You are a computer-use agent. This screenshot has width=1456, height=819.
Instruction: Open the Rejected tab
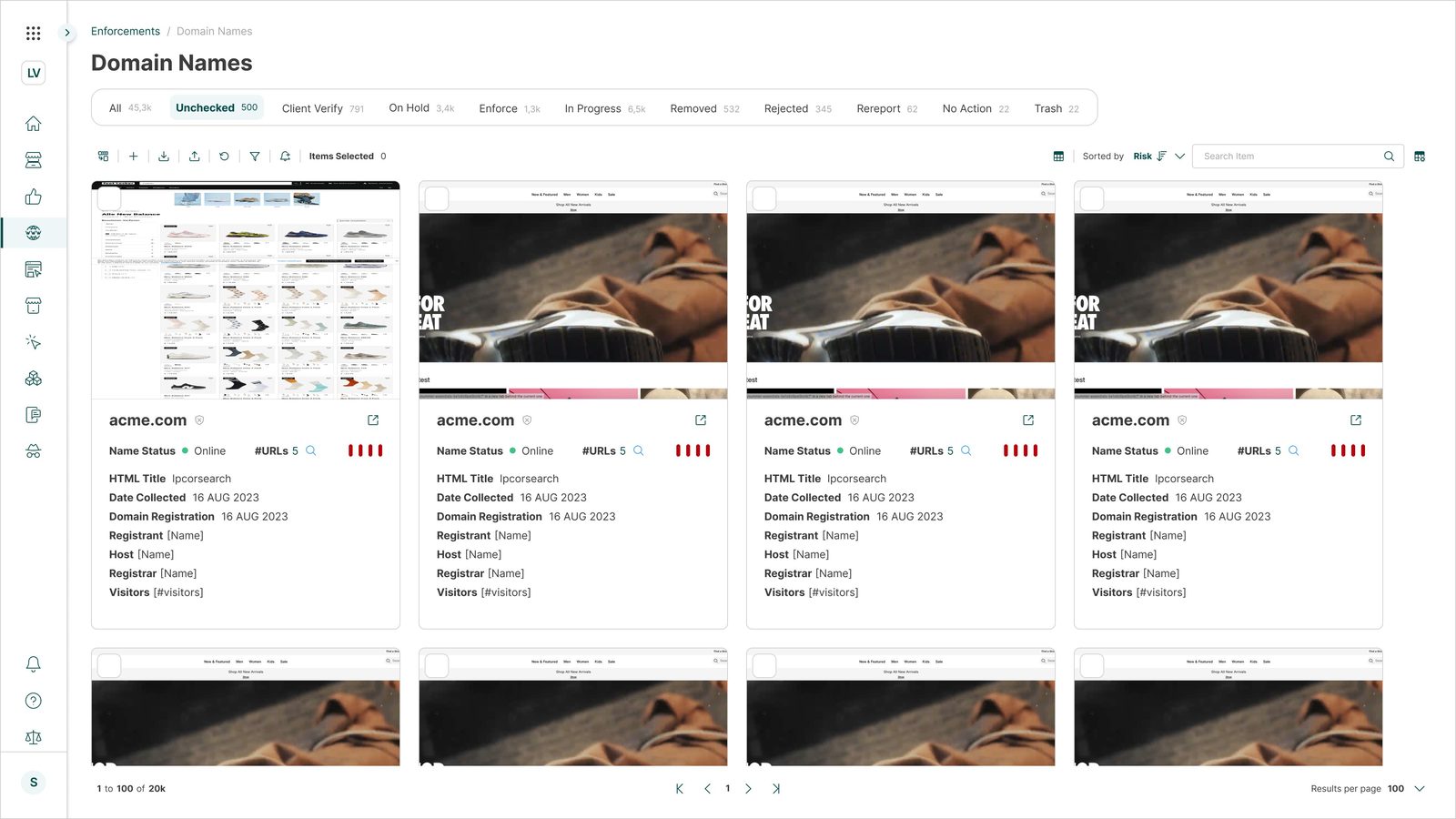tap(798, 108)
